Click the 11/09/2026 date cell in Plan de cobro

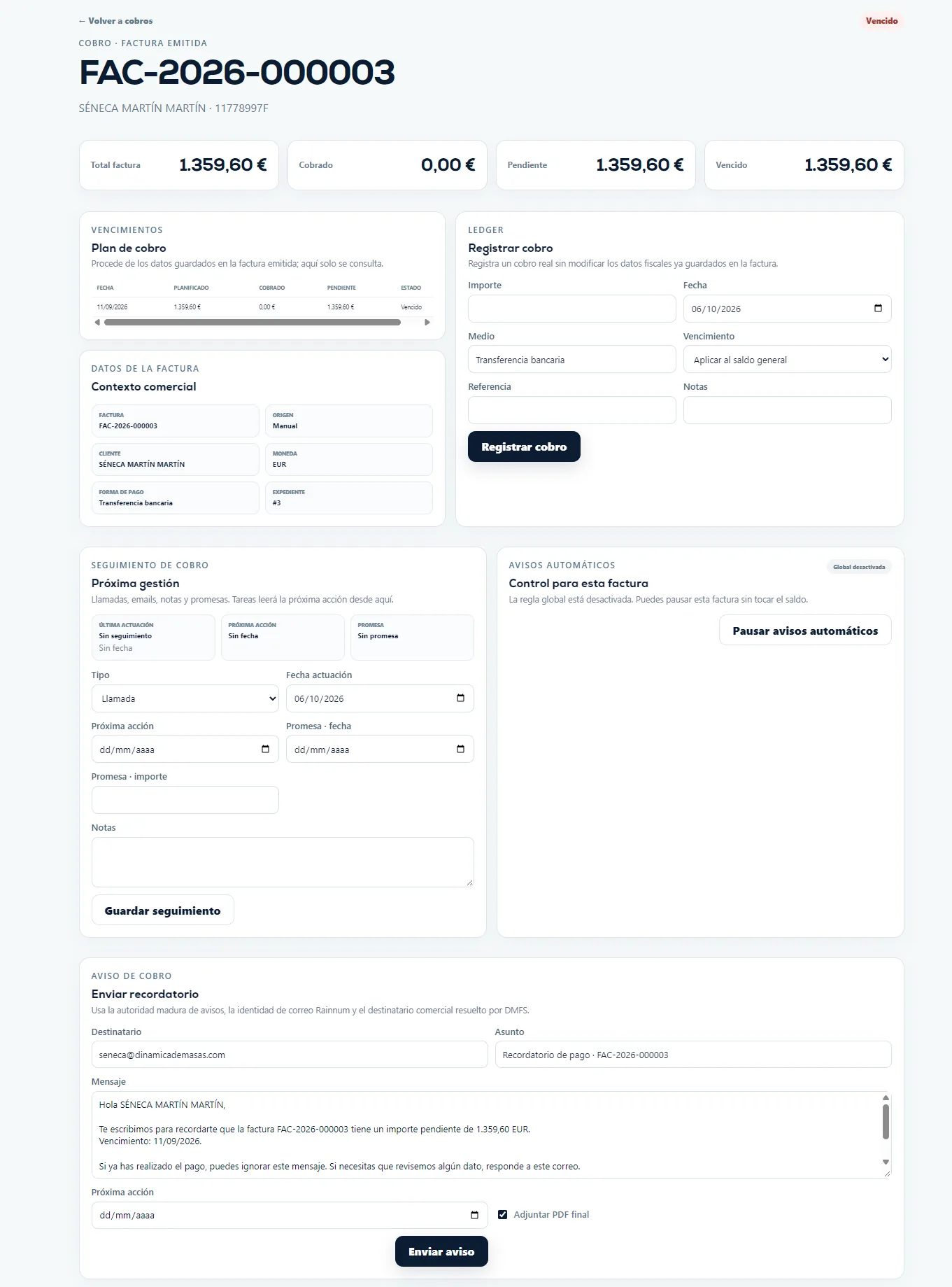[x=112, y=307]
